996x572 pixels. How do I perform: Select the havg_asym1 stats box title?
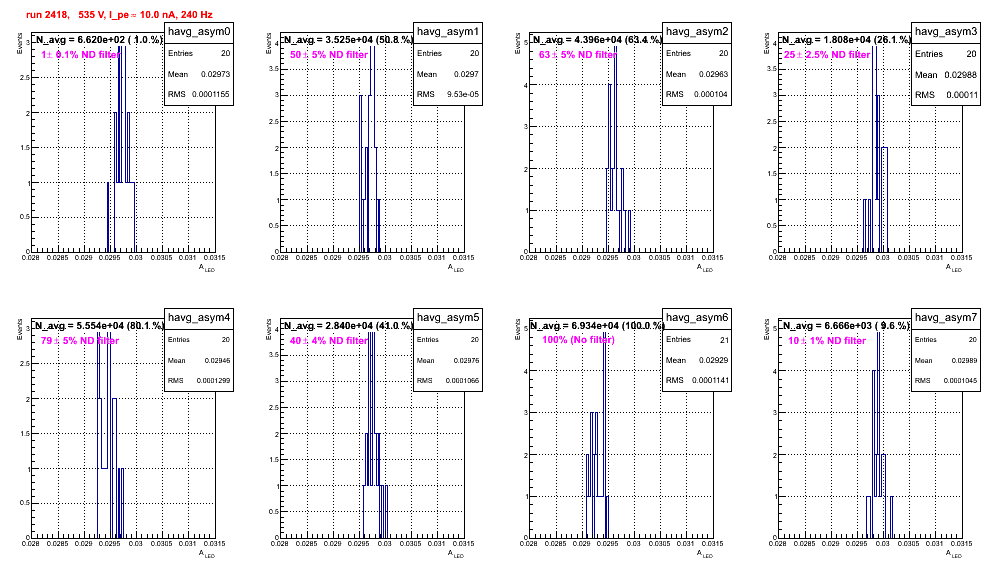(448, 31)
